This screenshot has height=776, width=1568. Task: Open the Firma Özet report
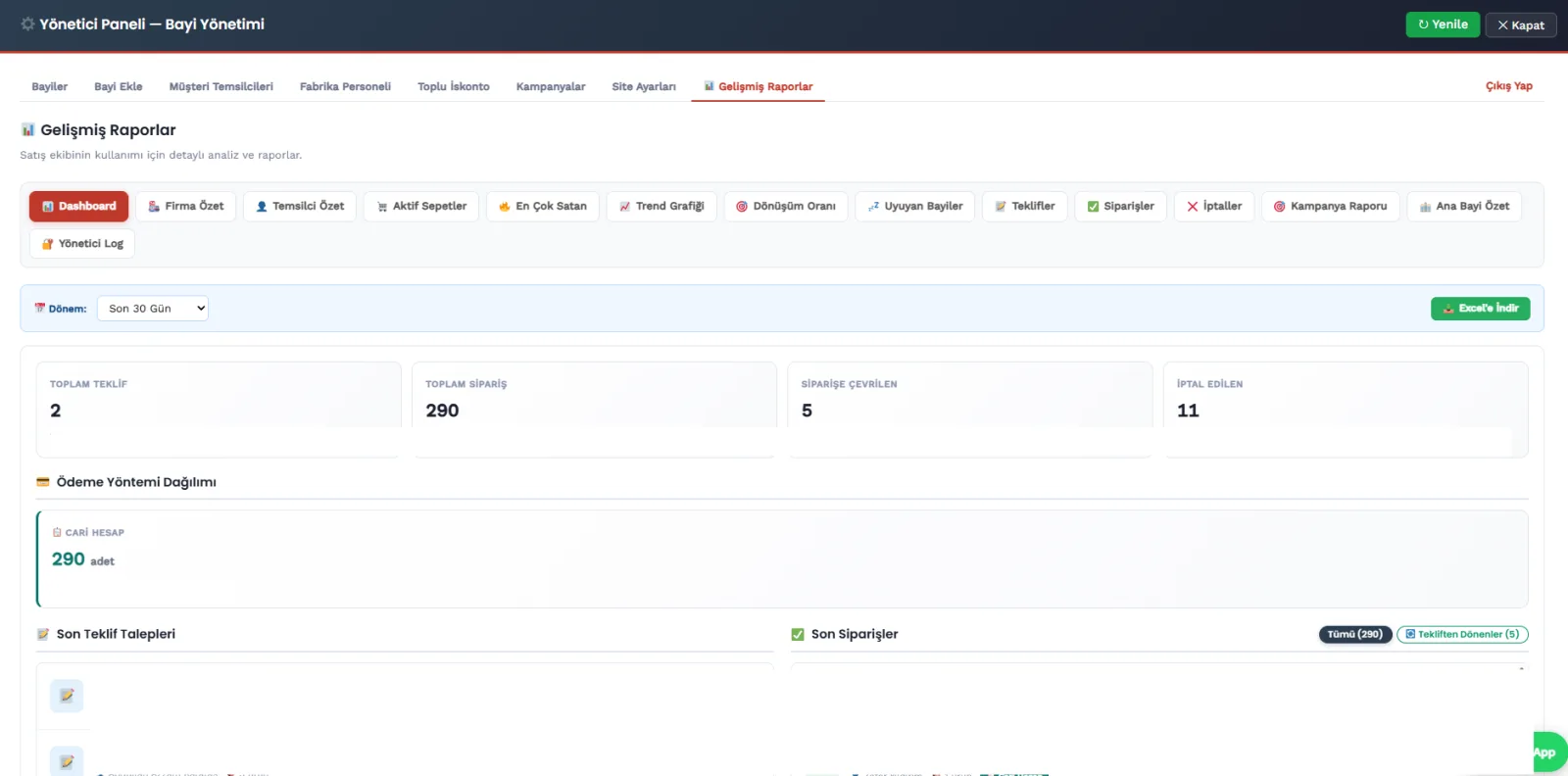186,206
